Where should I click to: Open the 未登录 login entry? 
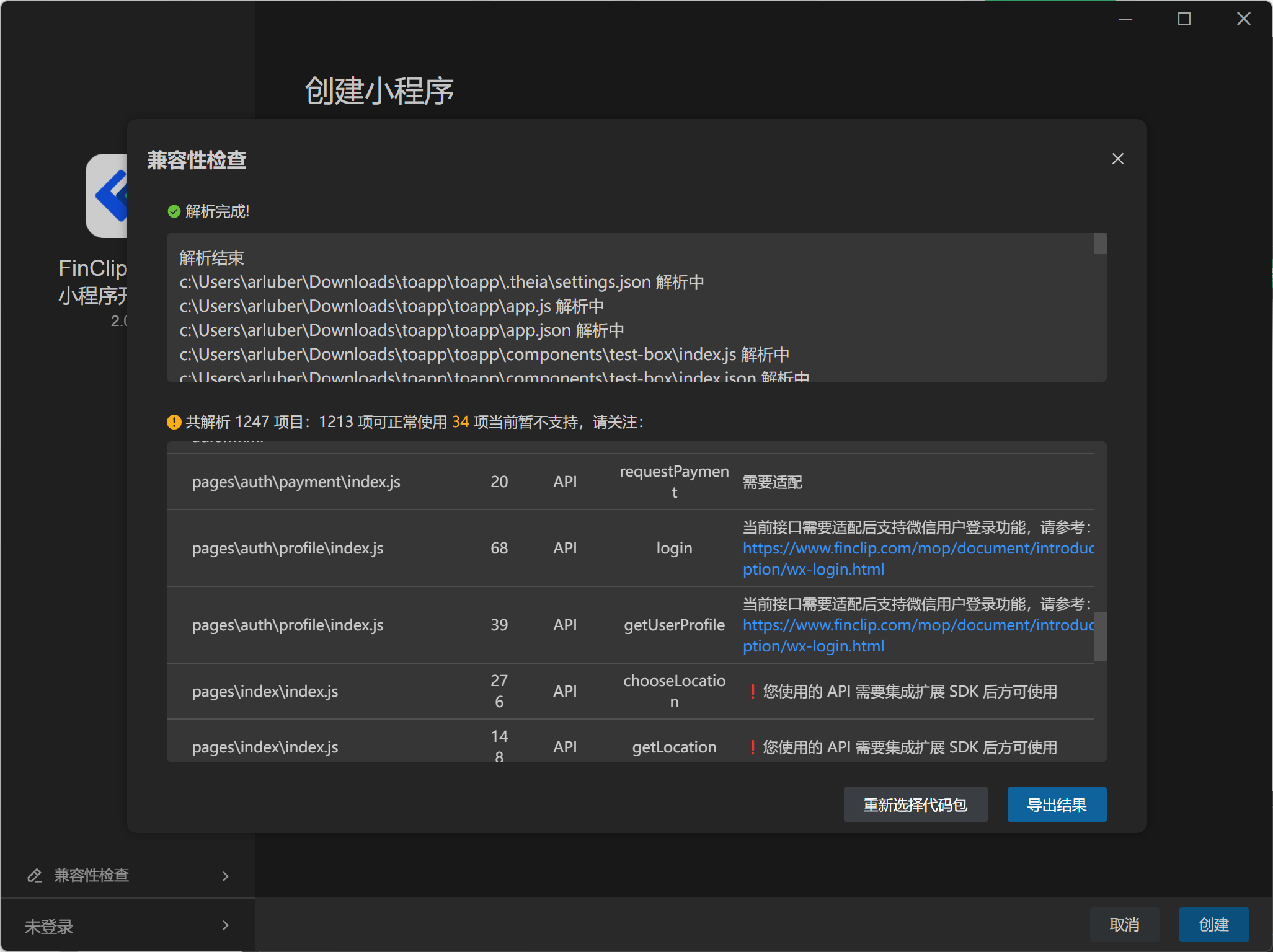click(50, 926)
